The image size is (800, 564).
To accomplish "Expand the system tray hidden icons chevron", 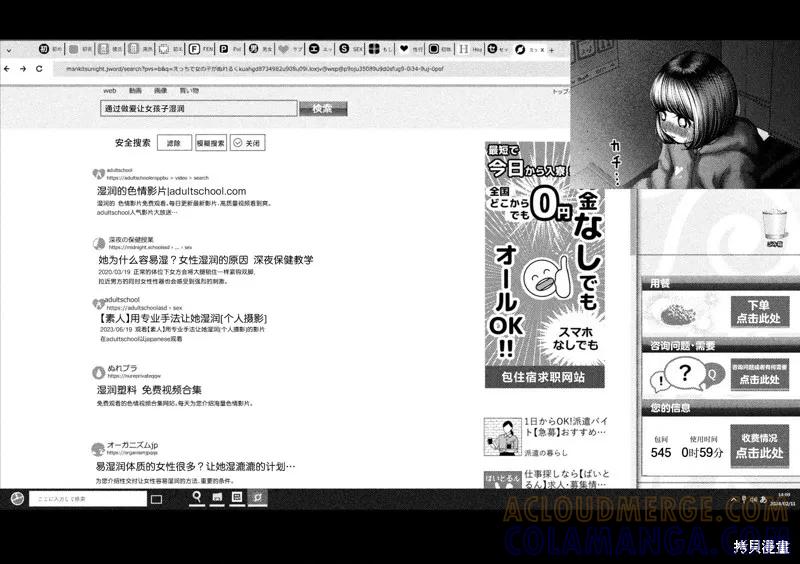I will pyautogui.click(x=734, y=499).
